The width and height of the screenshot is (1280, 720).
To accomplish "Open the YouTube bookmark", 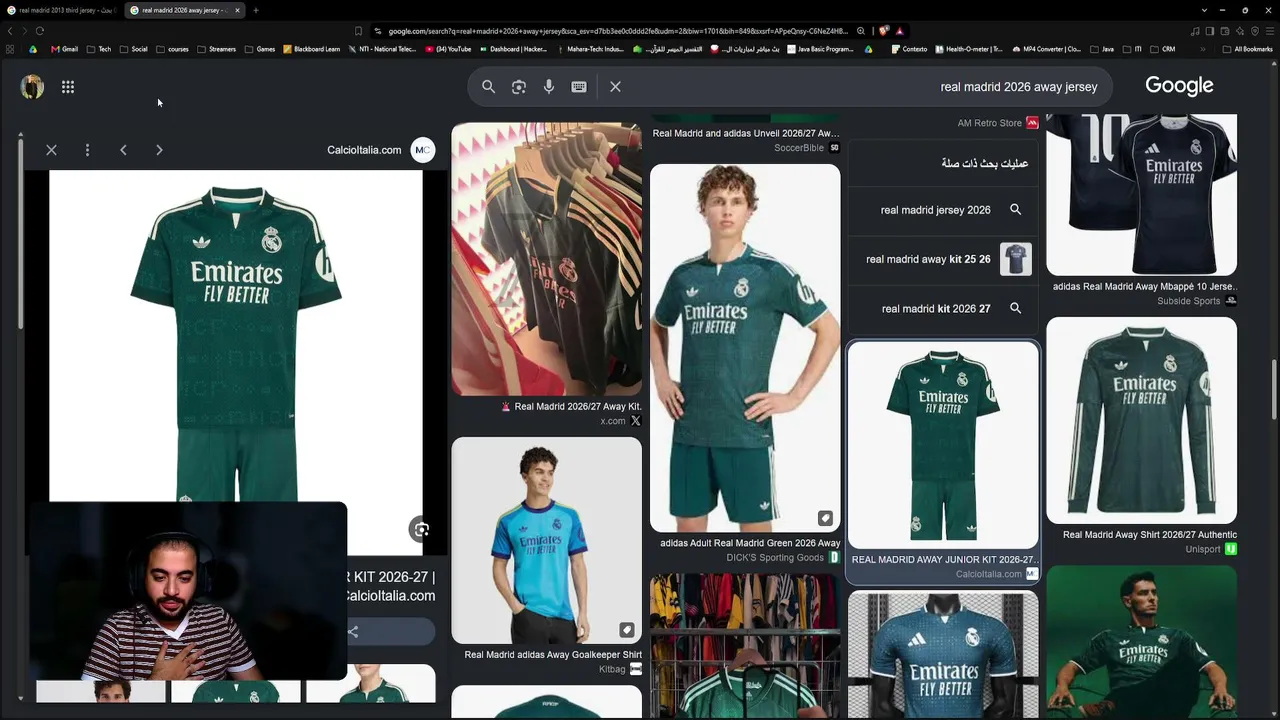I will (448, 49).
